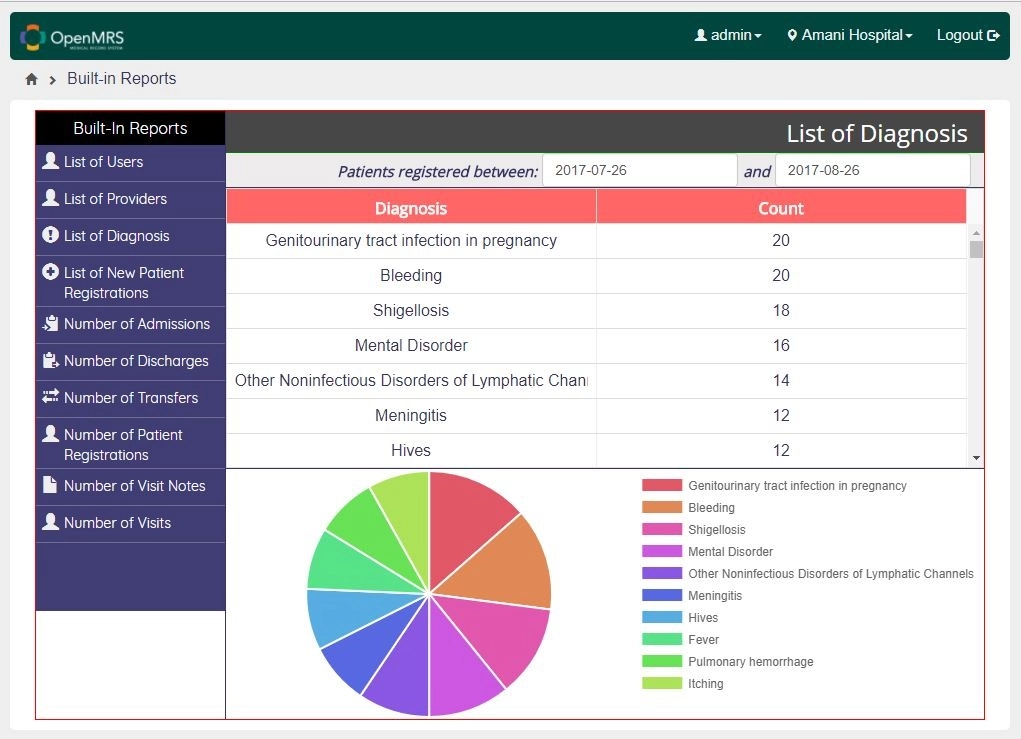Click the List of Diagnosis alert icon
This screenshot has width=1021, height=739.
(x=52, y=236)
